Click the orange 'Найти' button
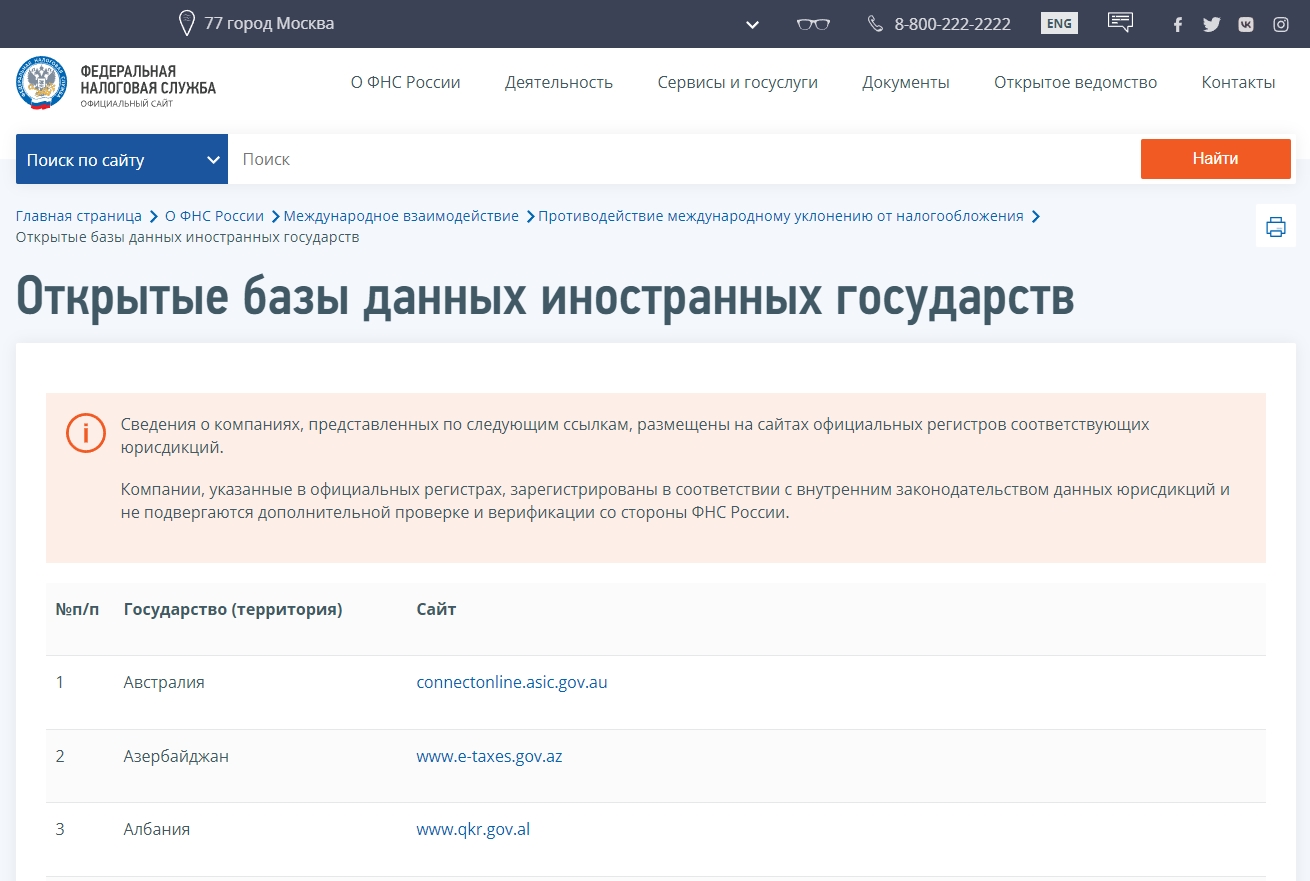The image size is (1310, 881). [1215, 158]
